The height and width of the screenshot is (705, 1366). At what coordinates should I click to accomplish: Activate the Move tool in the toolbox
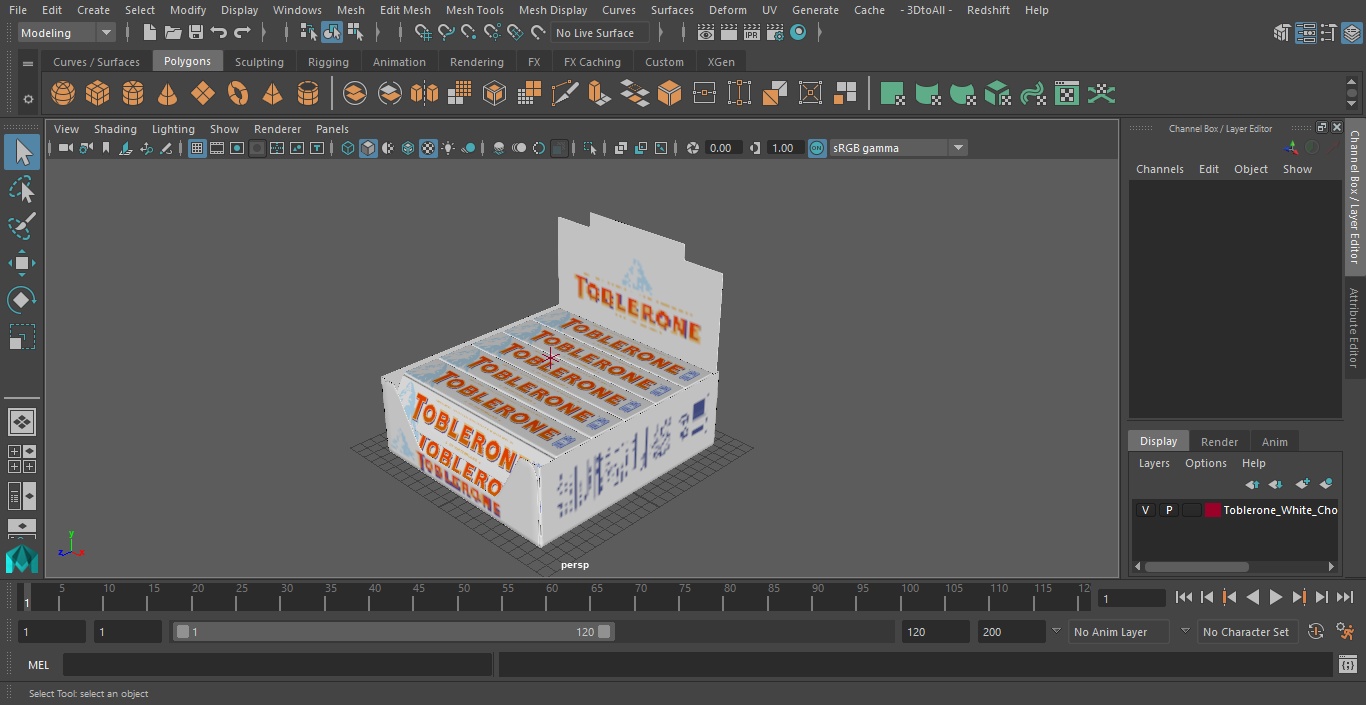coord(22,263)
